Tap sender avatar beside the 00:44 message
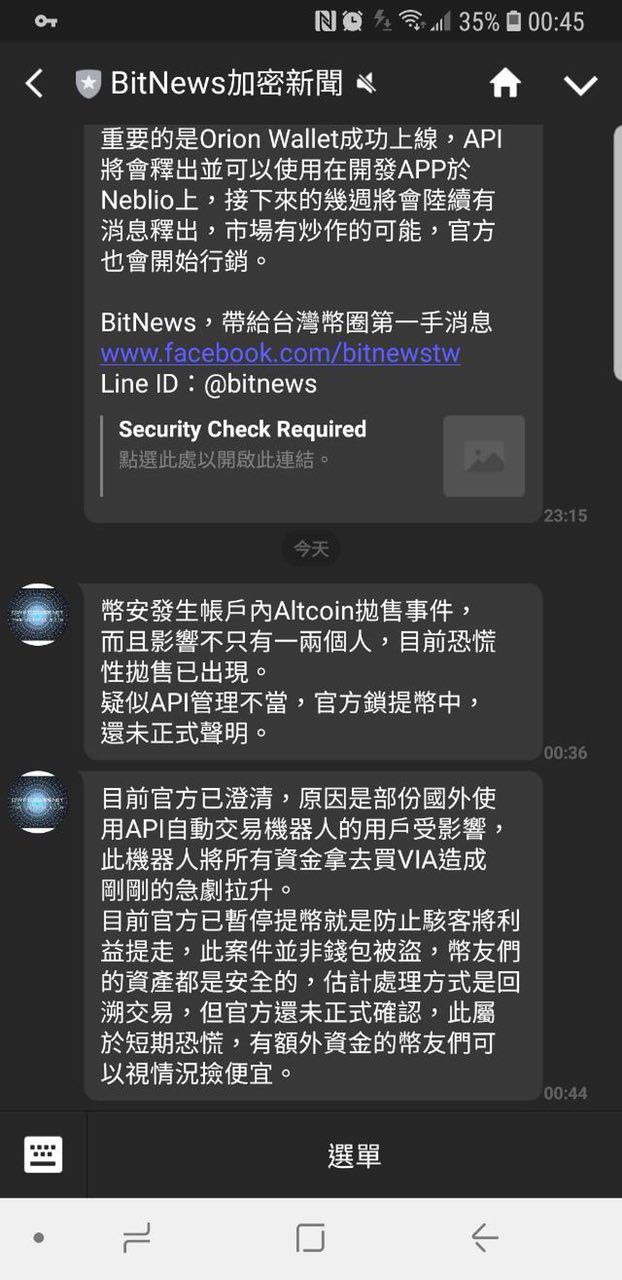Viewport: 622px width, 1280px height. pos(38,801)
